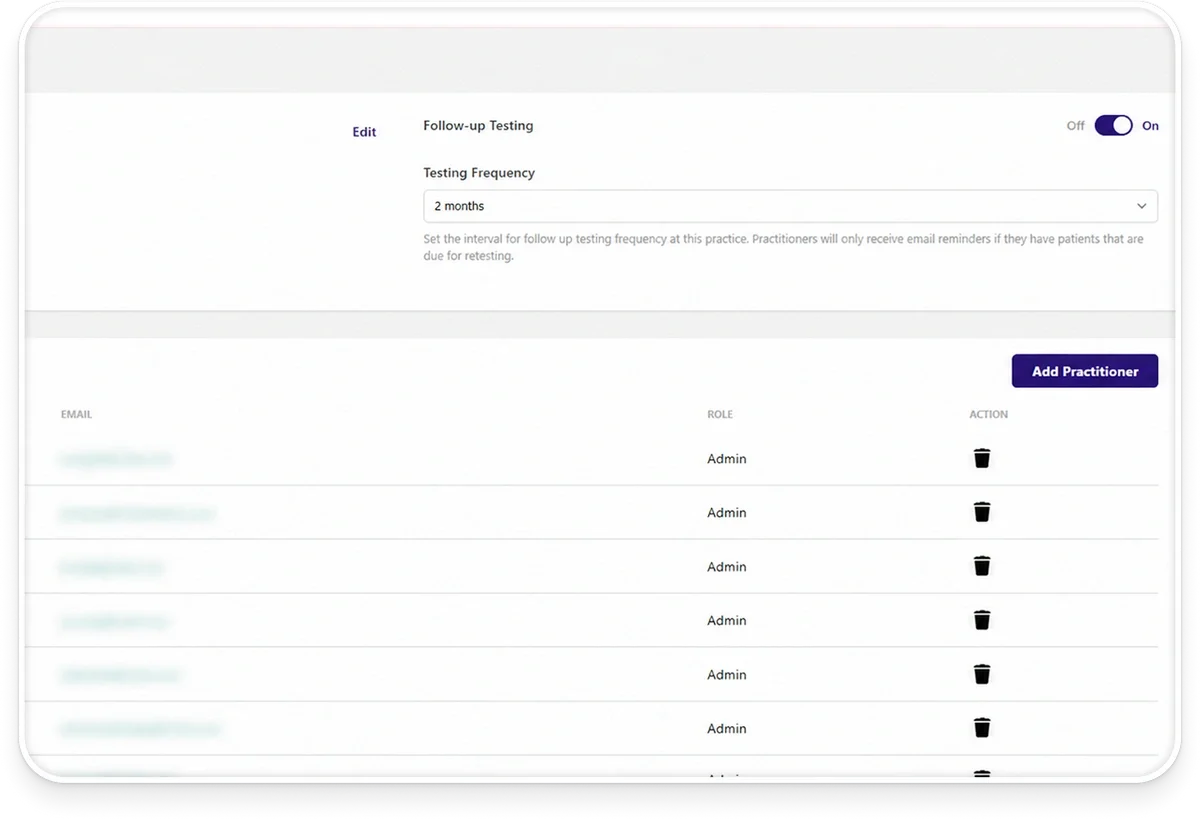This screenshot has width=1200, height=819.
Task: Delete the first practitioner in the list
Action: pyautogui.click(x=982, y=458)
